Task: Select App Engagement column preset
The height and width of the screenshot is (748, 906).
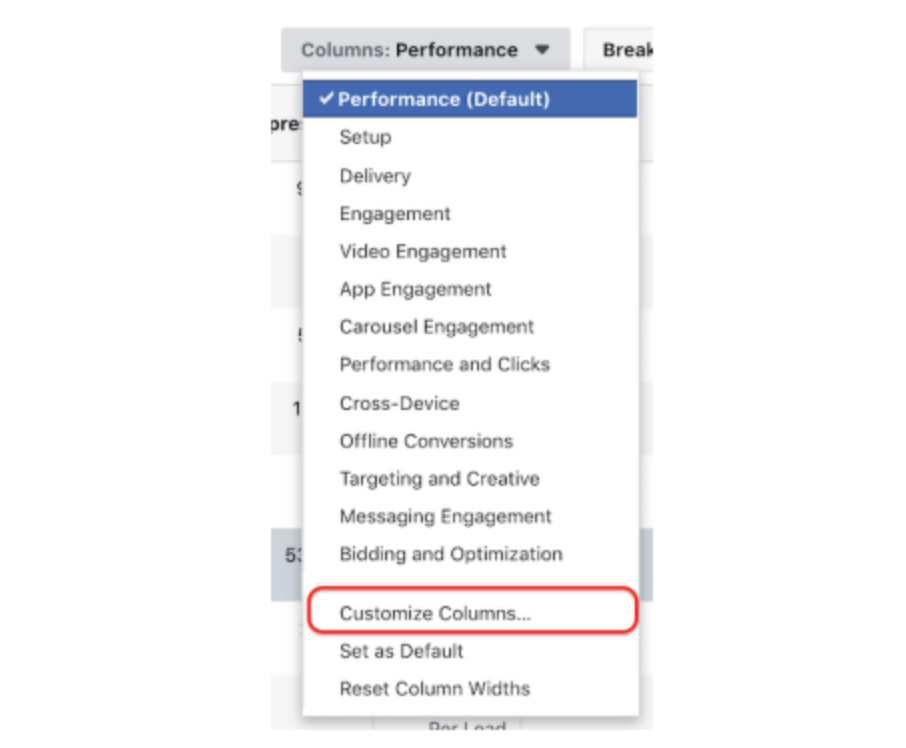Action: (416, 290)
